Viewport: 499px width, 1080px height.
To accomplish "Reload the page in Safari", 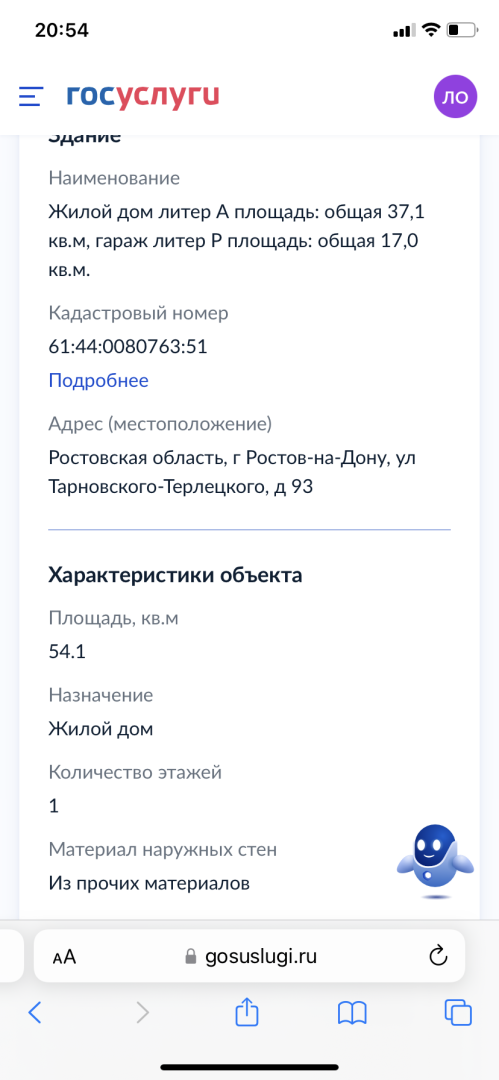I will 438,956.
